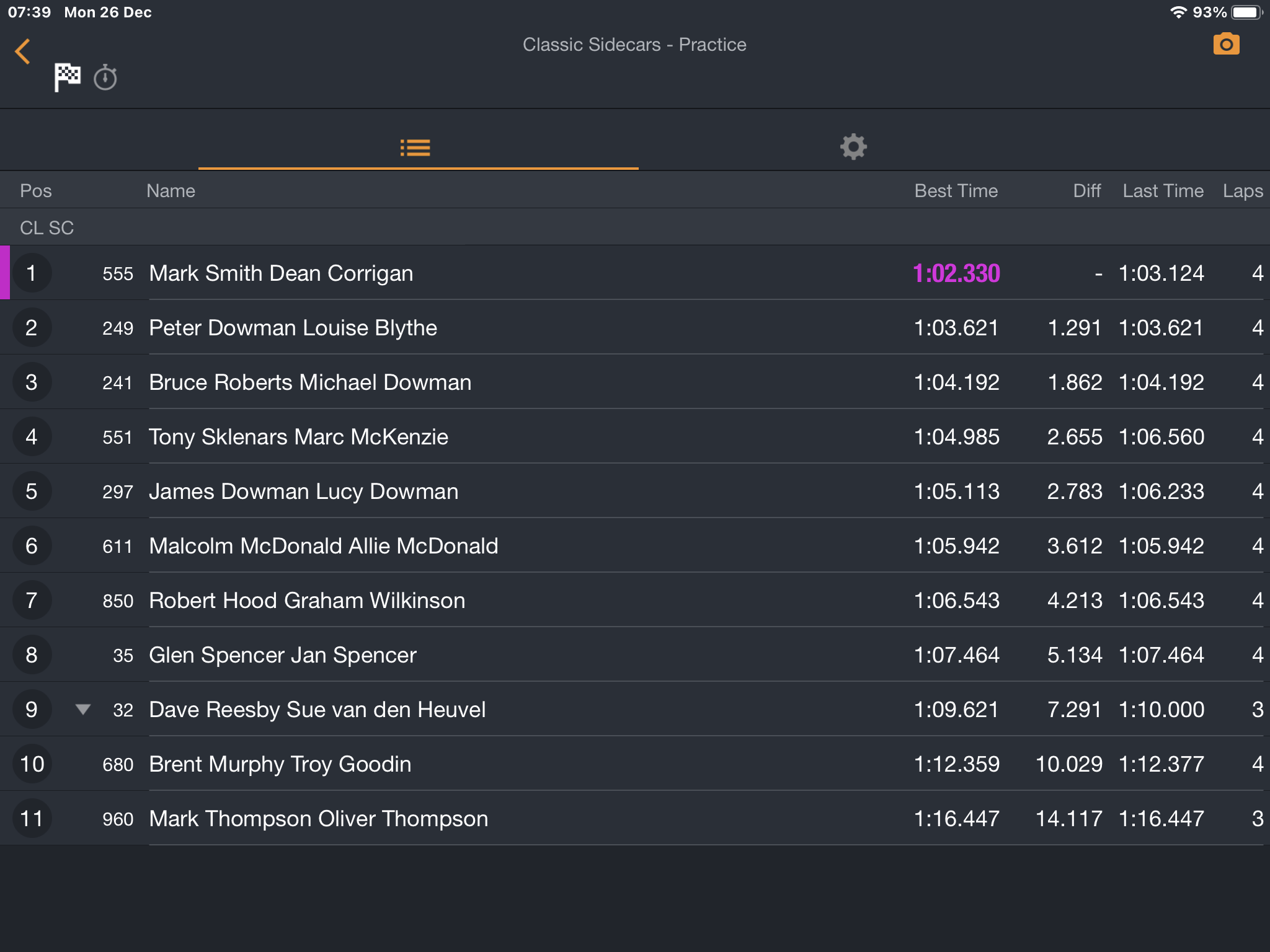Viewport: 1270px width, 952px height.
Task: Open Mark Smith Dean Corrigan entry
Action: point(635,273)
